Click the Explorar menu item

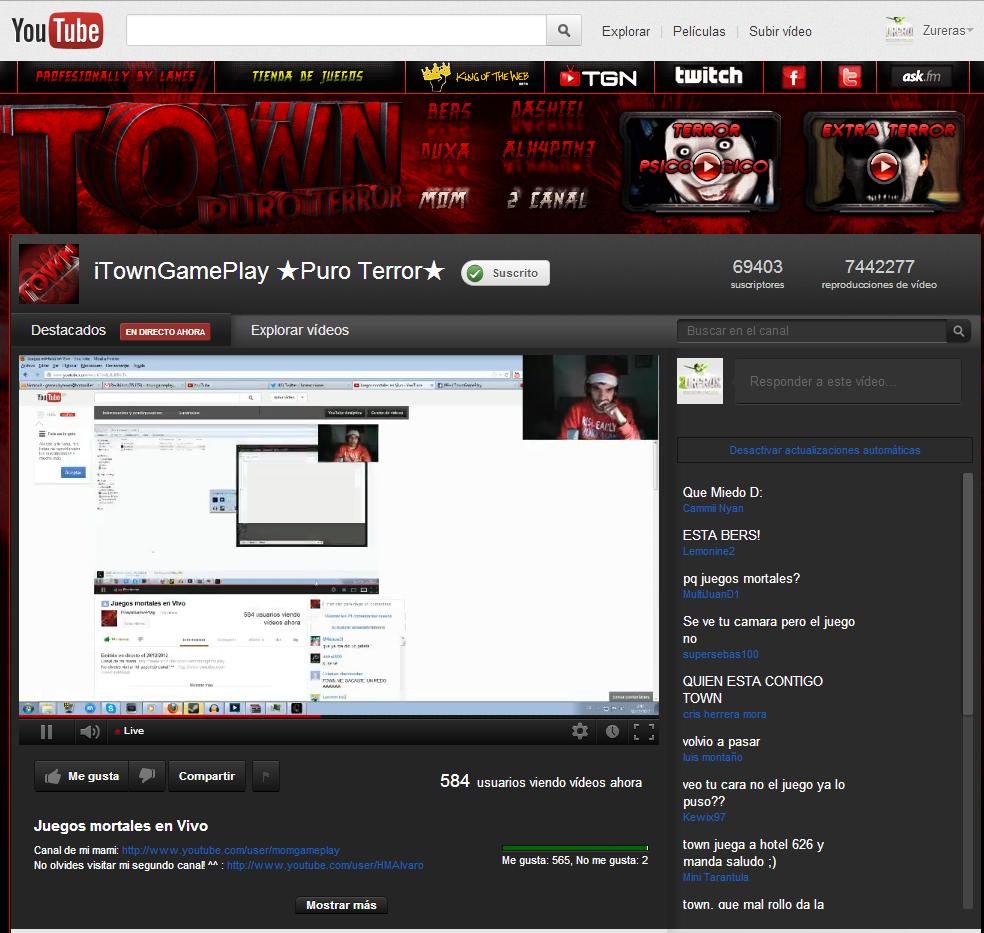tap(626, 31)
